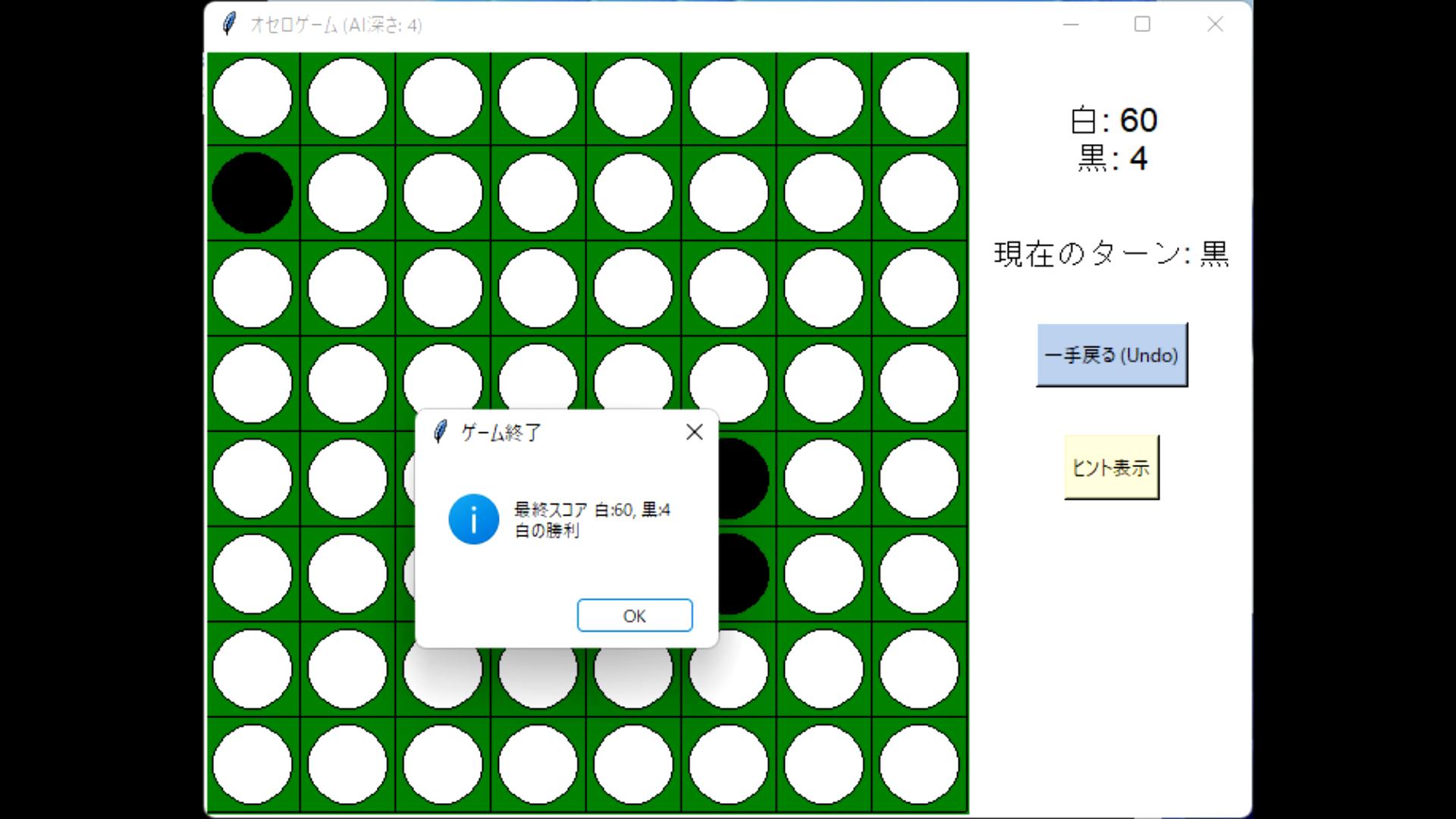Minimize the Othello game window

pos(1071,24)
